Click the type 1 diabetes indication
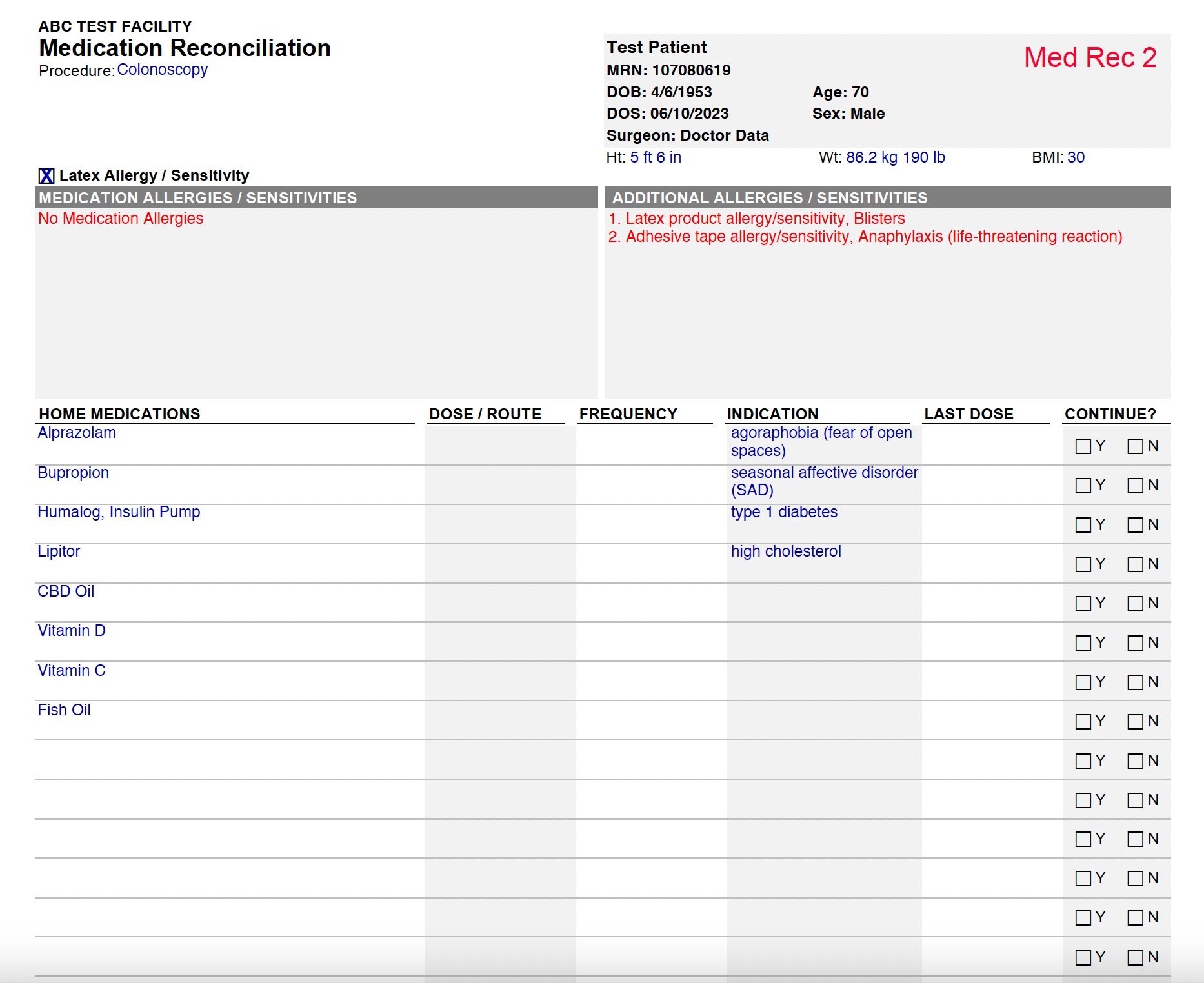 click(784, 512)
